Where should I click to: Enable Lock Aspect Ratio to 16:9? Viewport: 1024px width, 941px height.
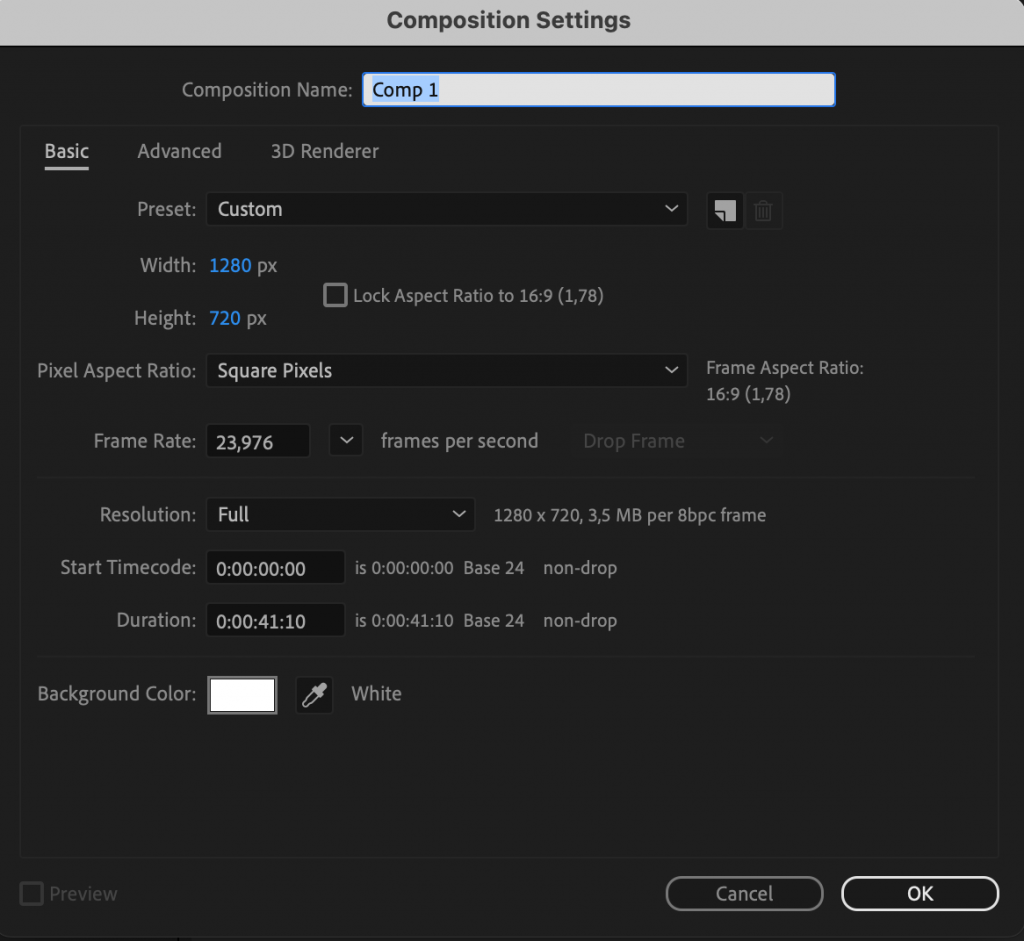click(x=335, y=295)
